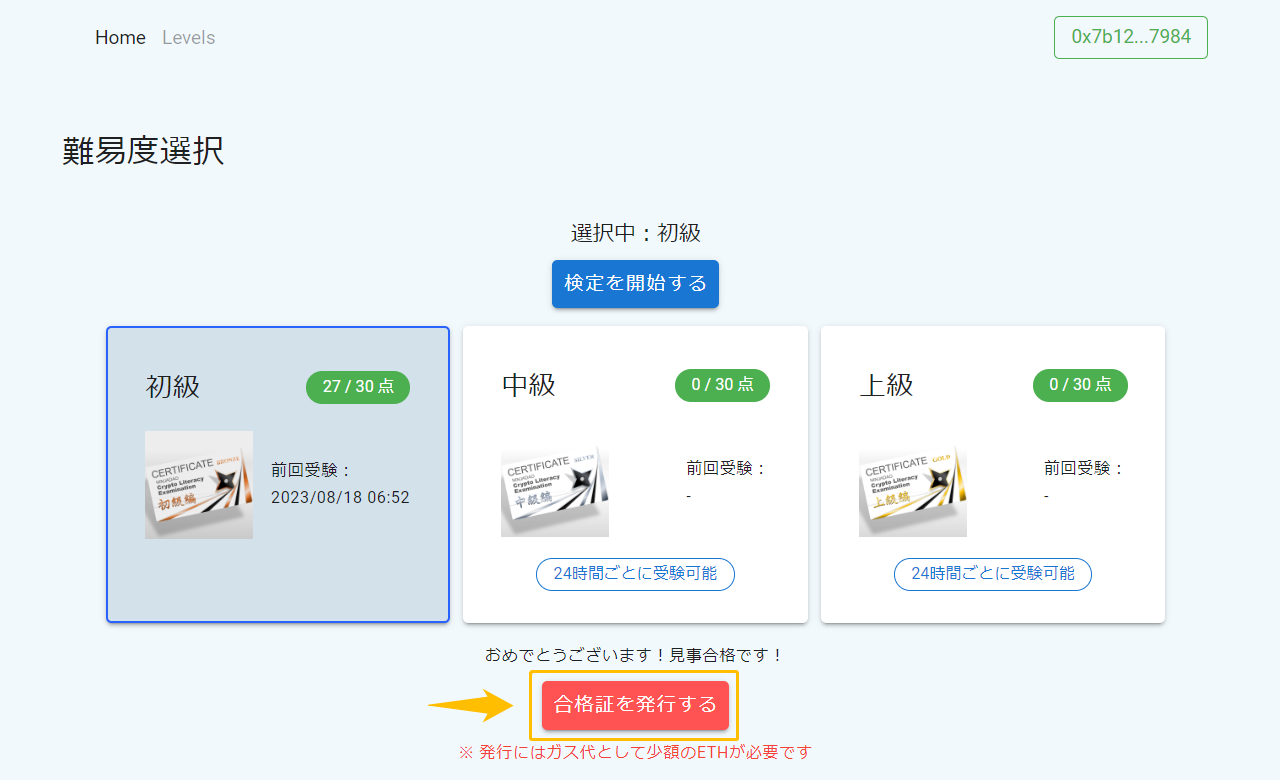Click 24時間ごとに受験可能 chip on 中級 card

point(635,574)
